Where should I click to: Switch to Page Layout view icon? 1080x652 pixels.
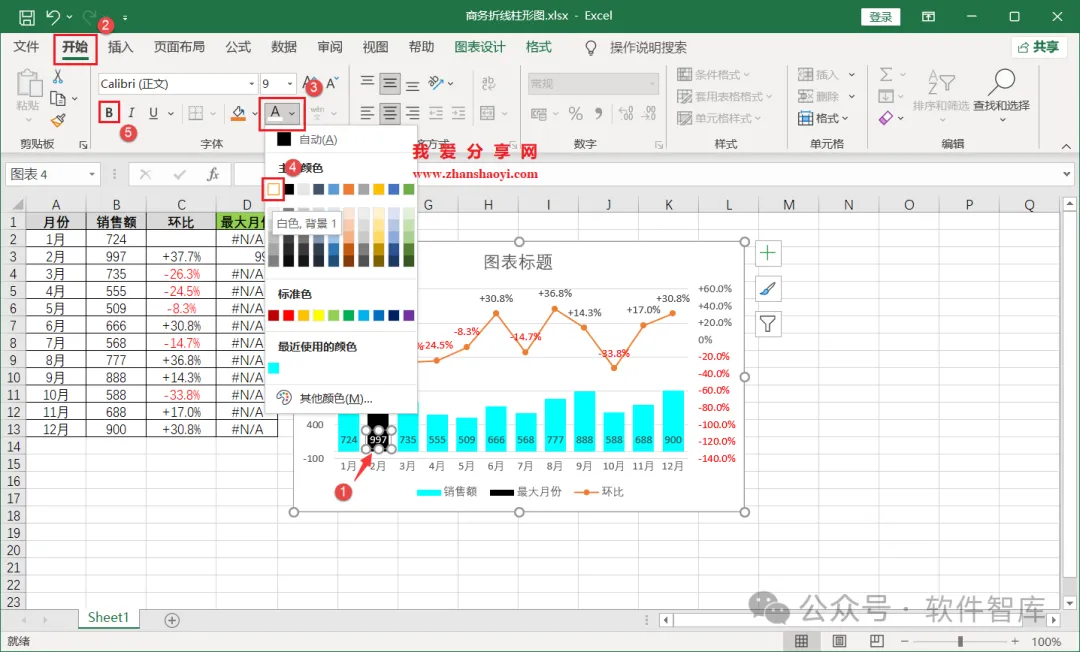(x=839, y=641)
